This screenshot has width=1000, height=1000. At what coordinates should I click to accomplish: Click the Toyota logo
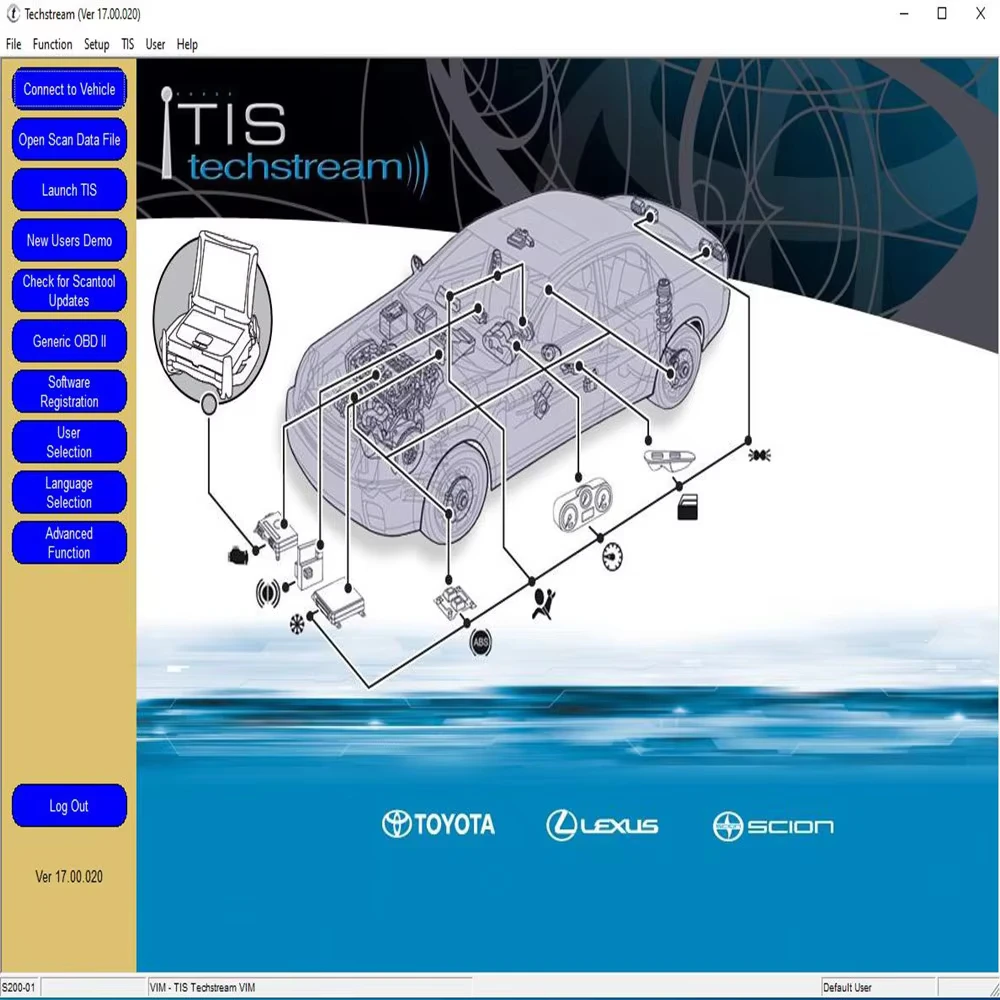click(x=438, y=824)
